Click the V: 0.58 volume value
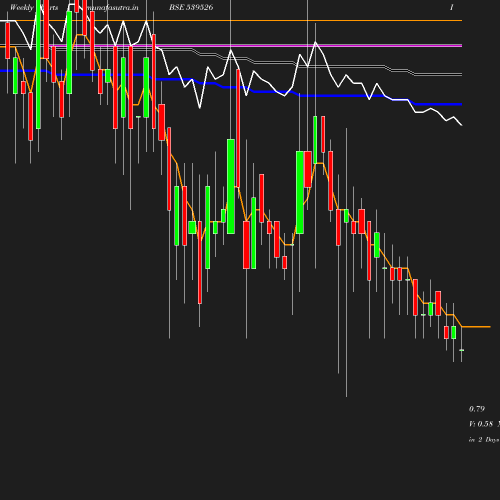The height and width of the screenshot is (500, 500). (x=481, y=424)
